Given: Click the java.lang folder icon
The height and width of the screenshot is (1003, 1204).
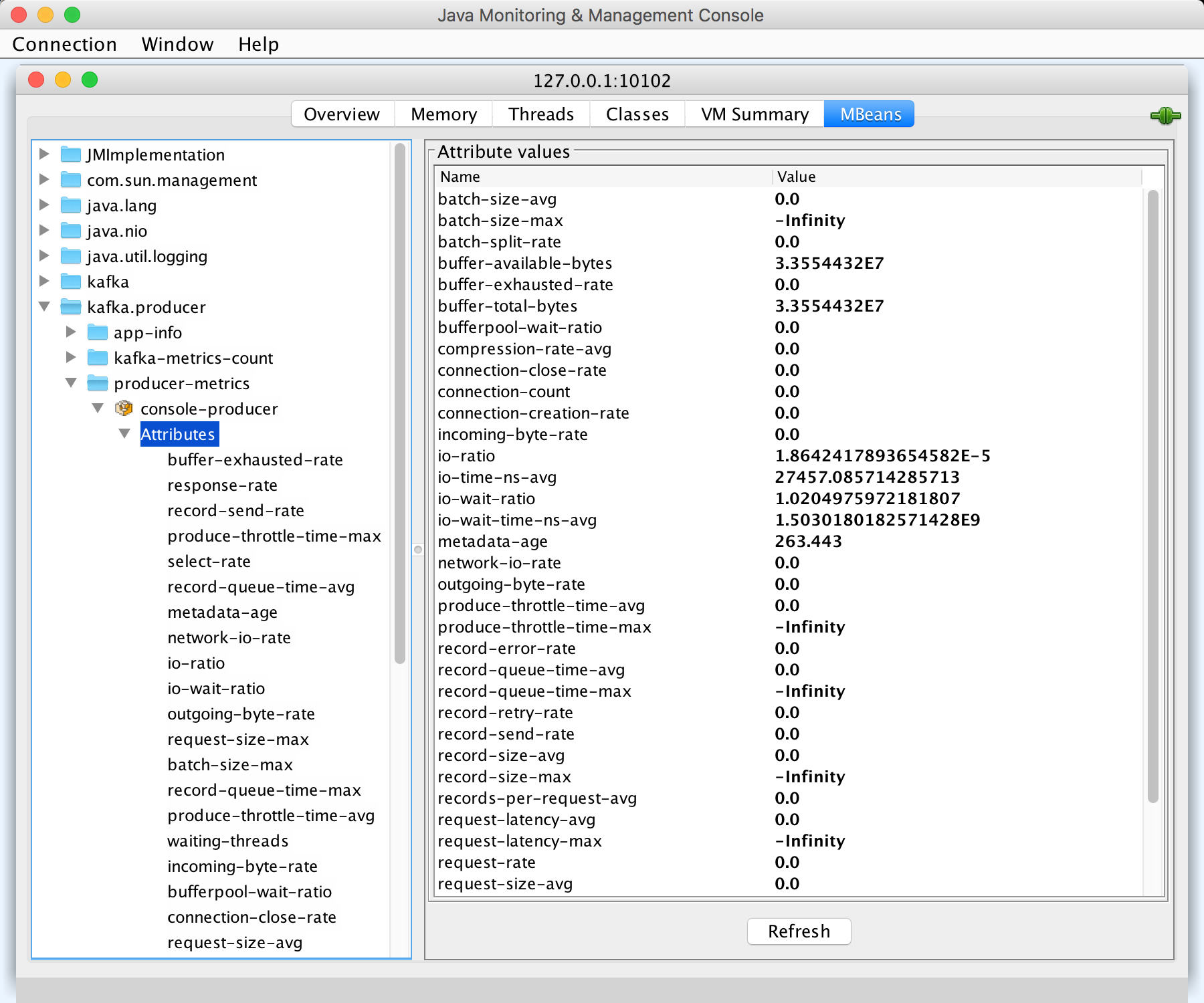Looking at the screenshot, I should [71, 205].
